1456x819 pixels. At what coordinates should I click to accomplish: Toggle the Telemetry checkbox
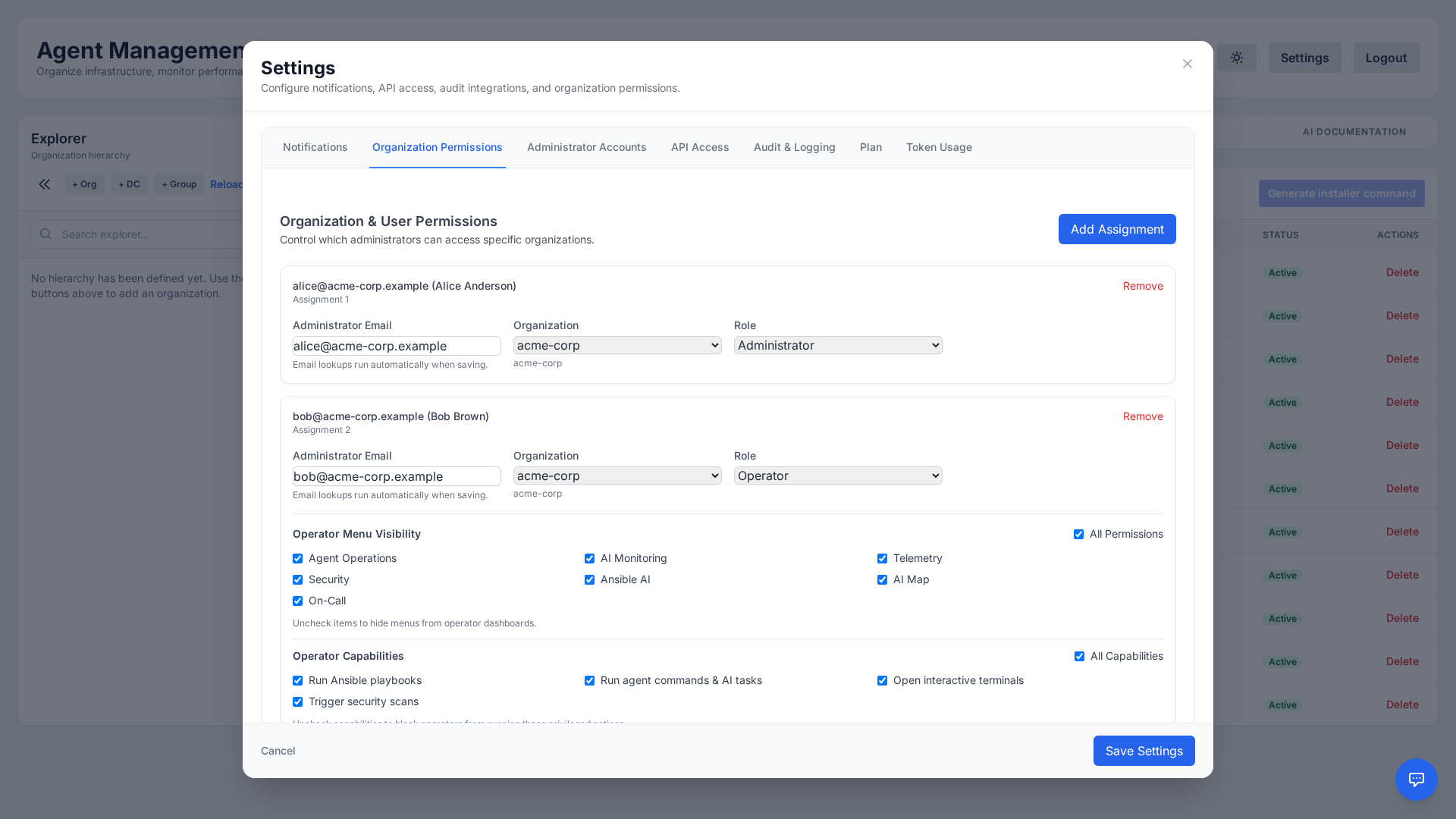(882, 559)
